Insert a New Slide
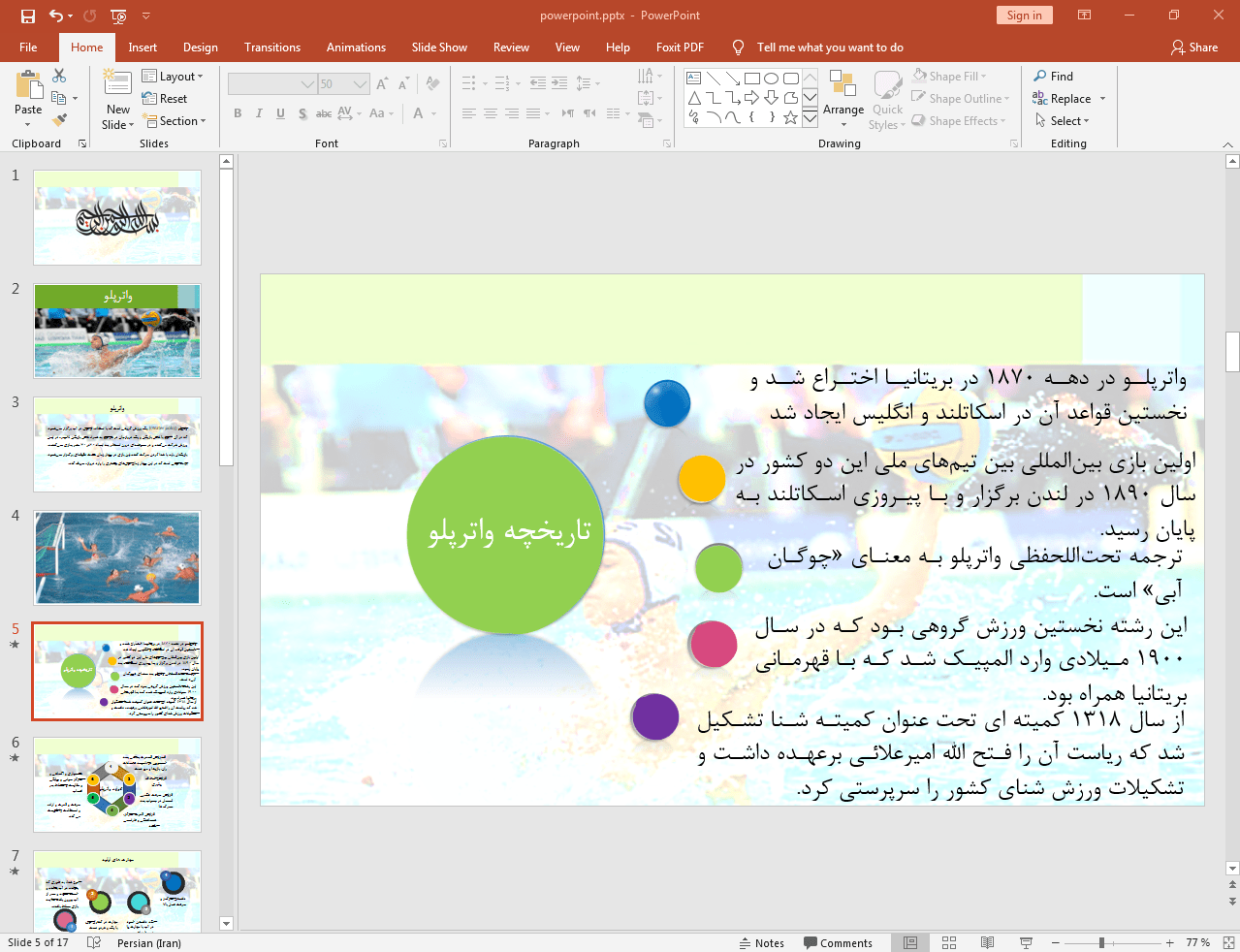The image size is (1240, 952). tap(118, 99)
